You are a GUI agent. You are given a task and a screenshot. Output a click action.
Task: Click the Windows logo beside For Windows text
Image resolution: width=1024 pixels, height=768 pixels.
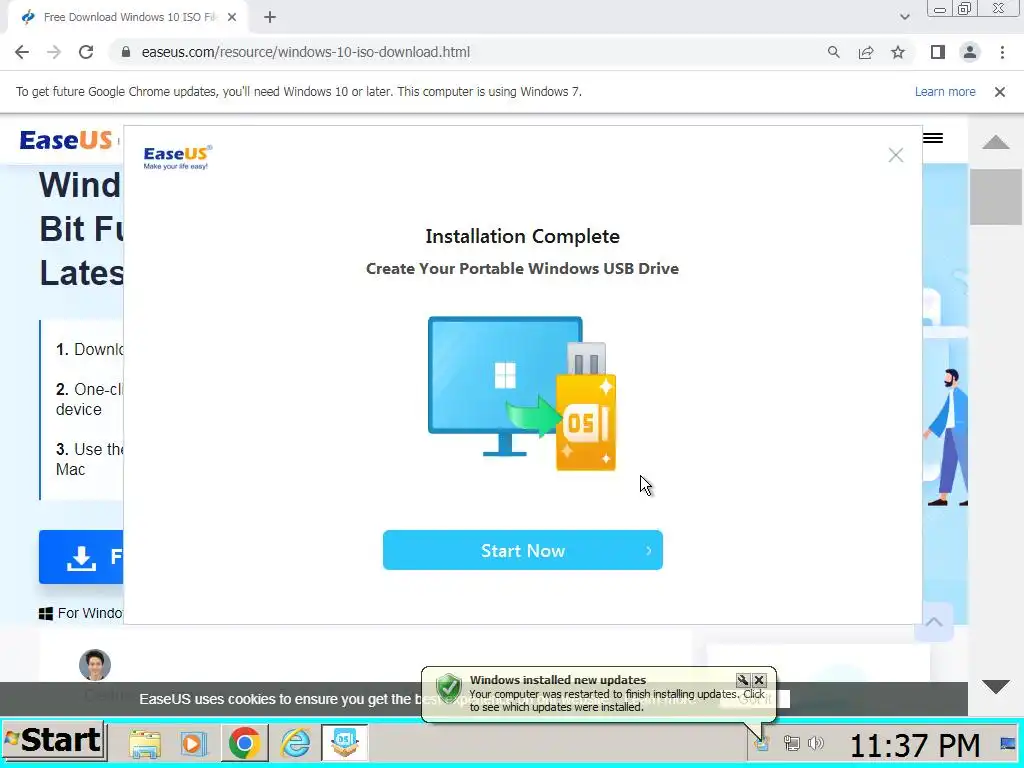[46, 613]
